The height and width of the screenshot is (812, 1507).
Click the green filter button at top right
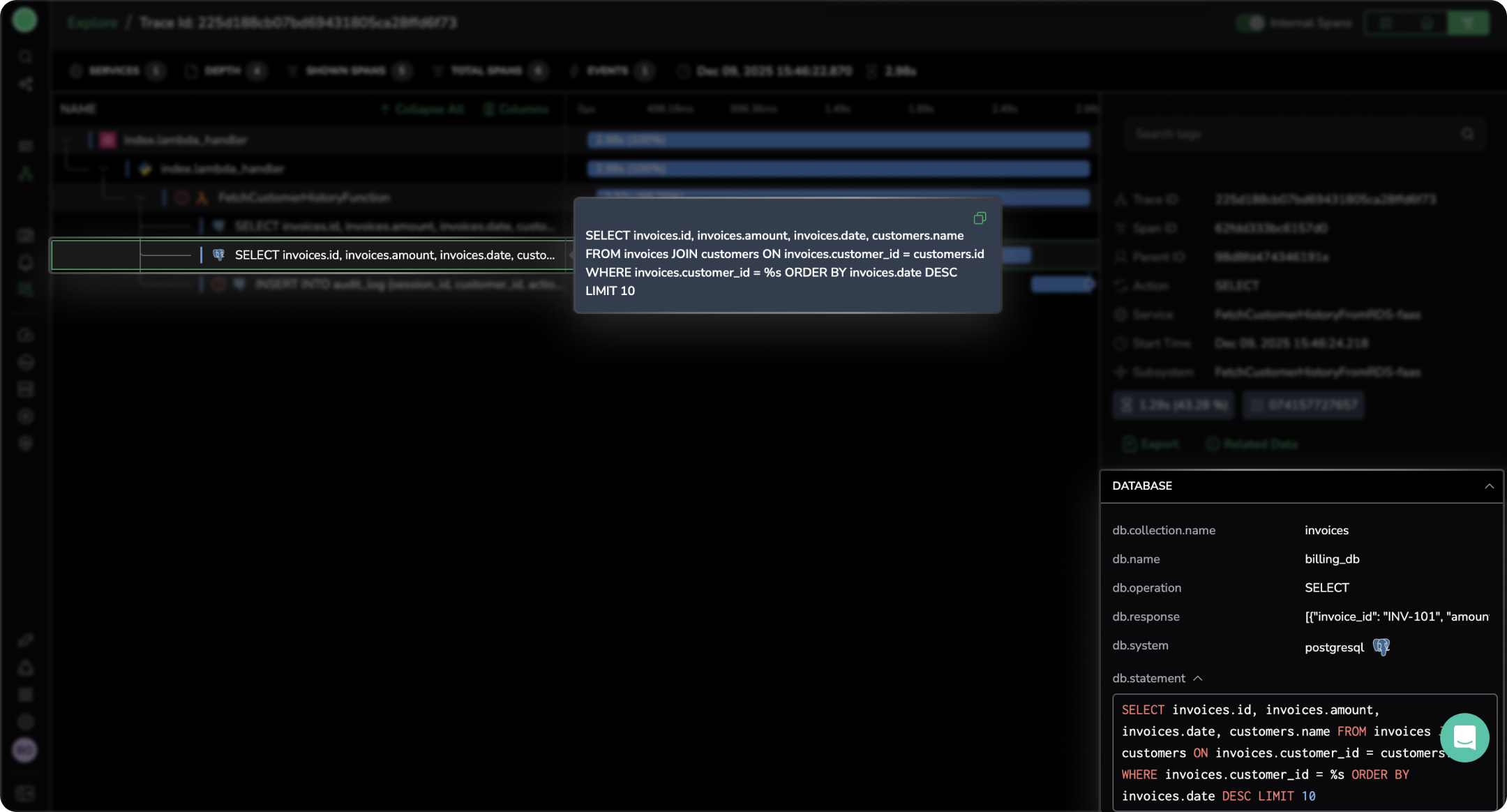1467,23
